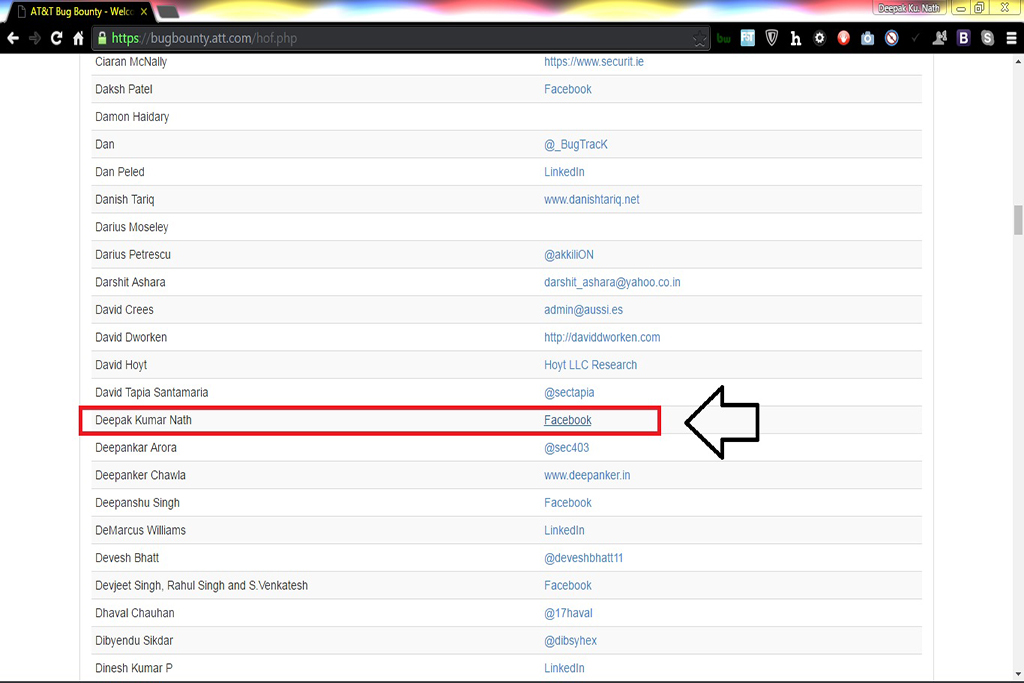
Task: Select the AT&T Bug Bounty tab
Action: (82, 12)
